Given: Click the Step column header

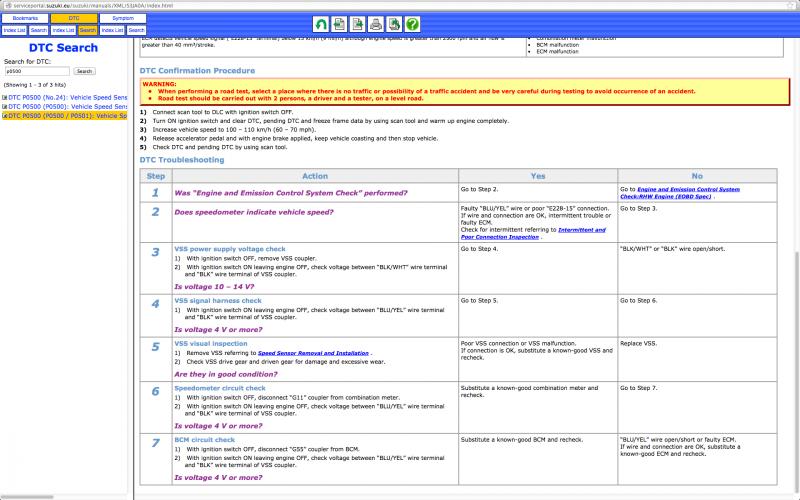Looking at the screenshot, I should click(156, 176).
